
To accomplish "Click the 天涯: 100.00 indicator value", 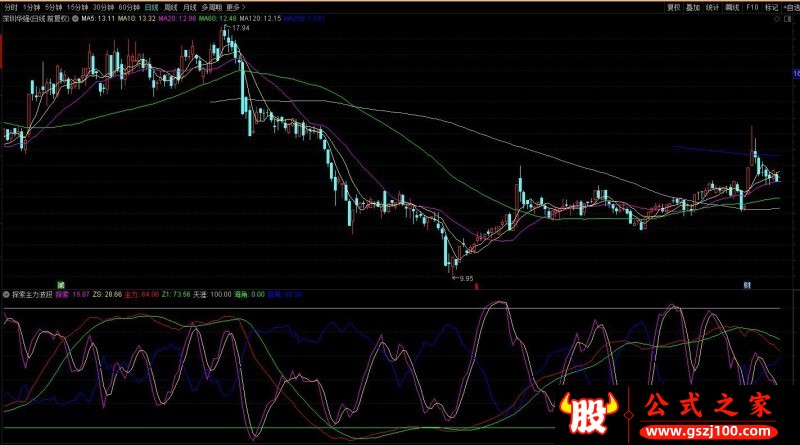I will [212, 294].
